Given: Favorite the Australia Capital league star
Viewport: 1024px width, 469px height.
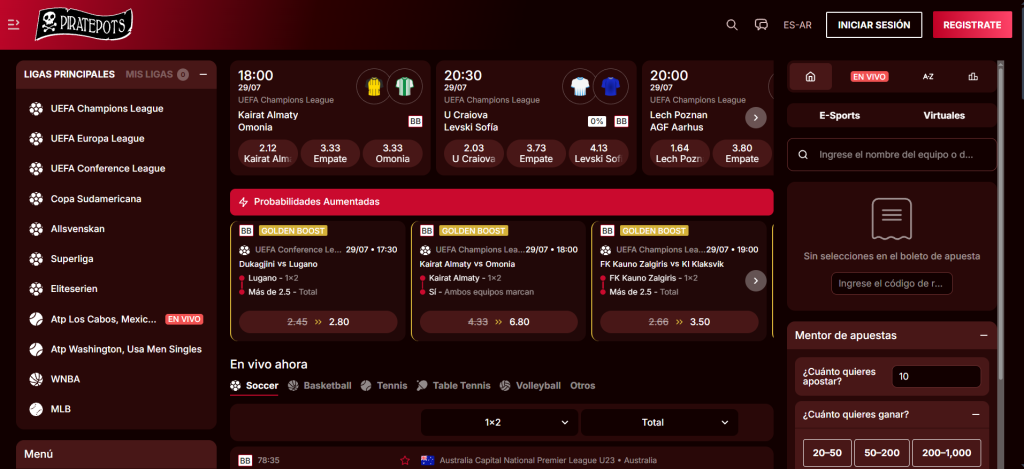Looking at the screenshot, I should point(405,461).
